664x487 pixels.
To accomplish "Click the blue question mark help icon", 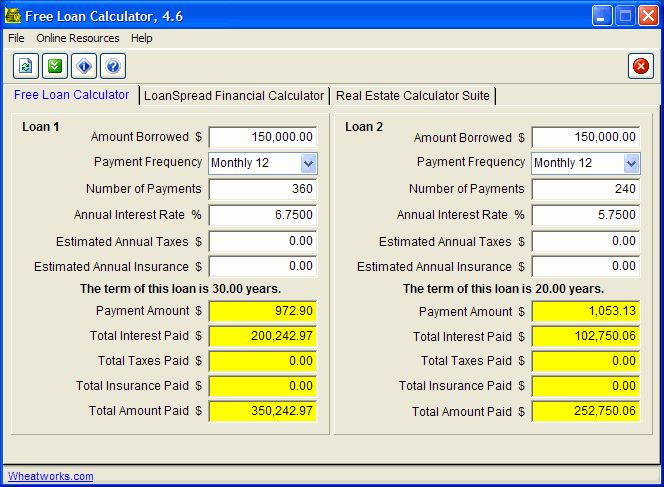I will [113, 66].
